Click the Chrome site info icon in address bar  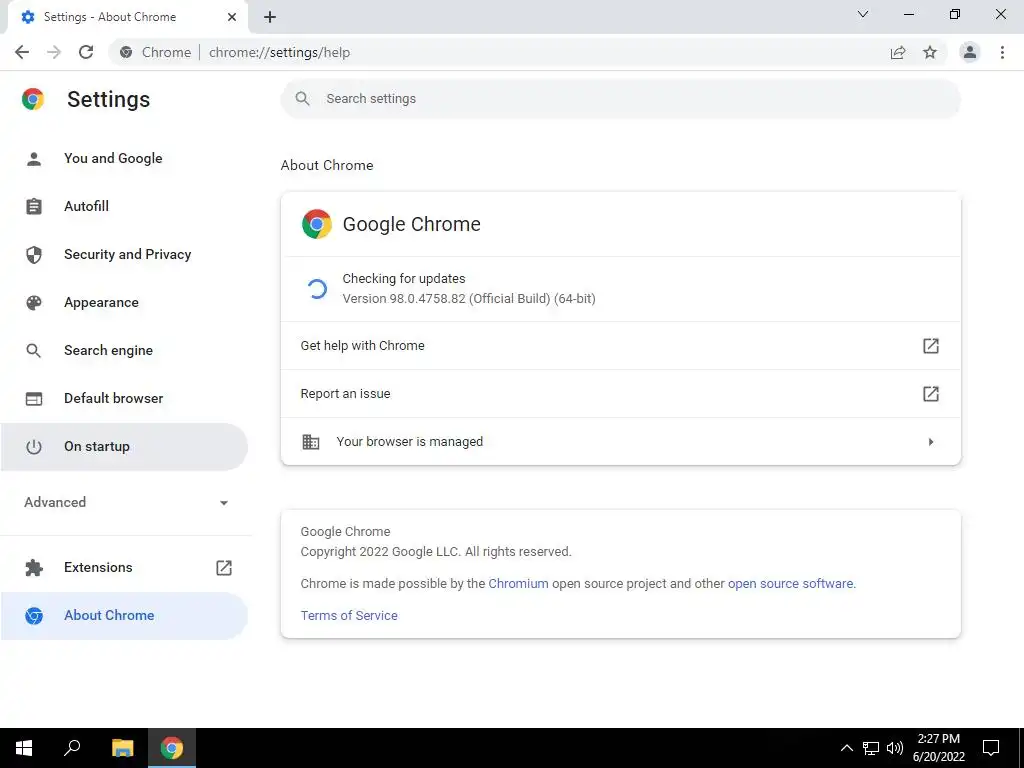(x=127, y=52)
